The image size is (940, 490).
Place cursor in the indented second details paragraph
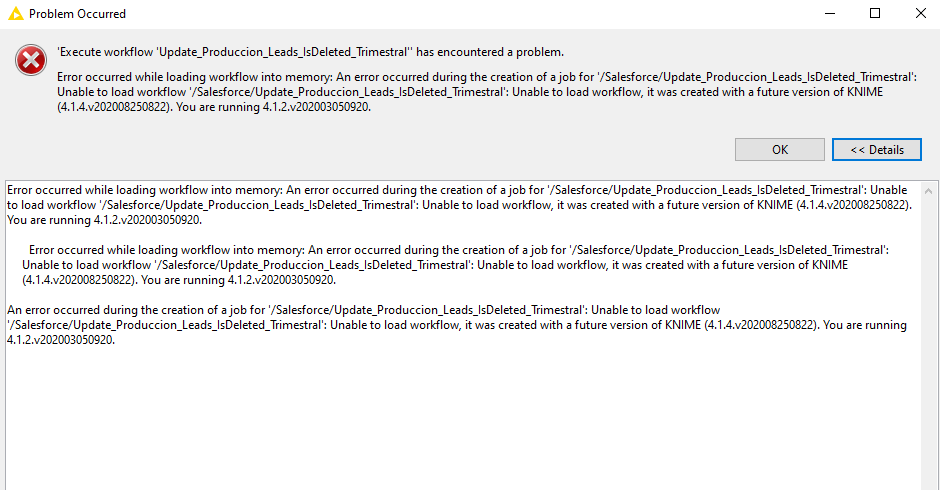pos(456,265)
